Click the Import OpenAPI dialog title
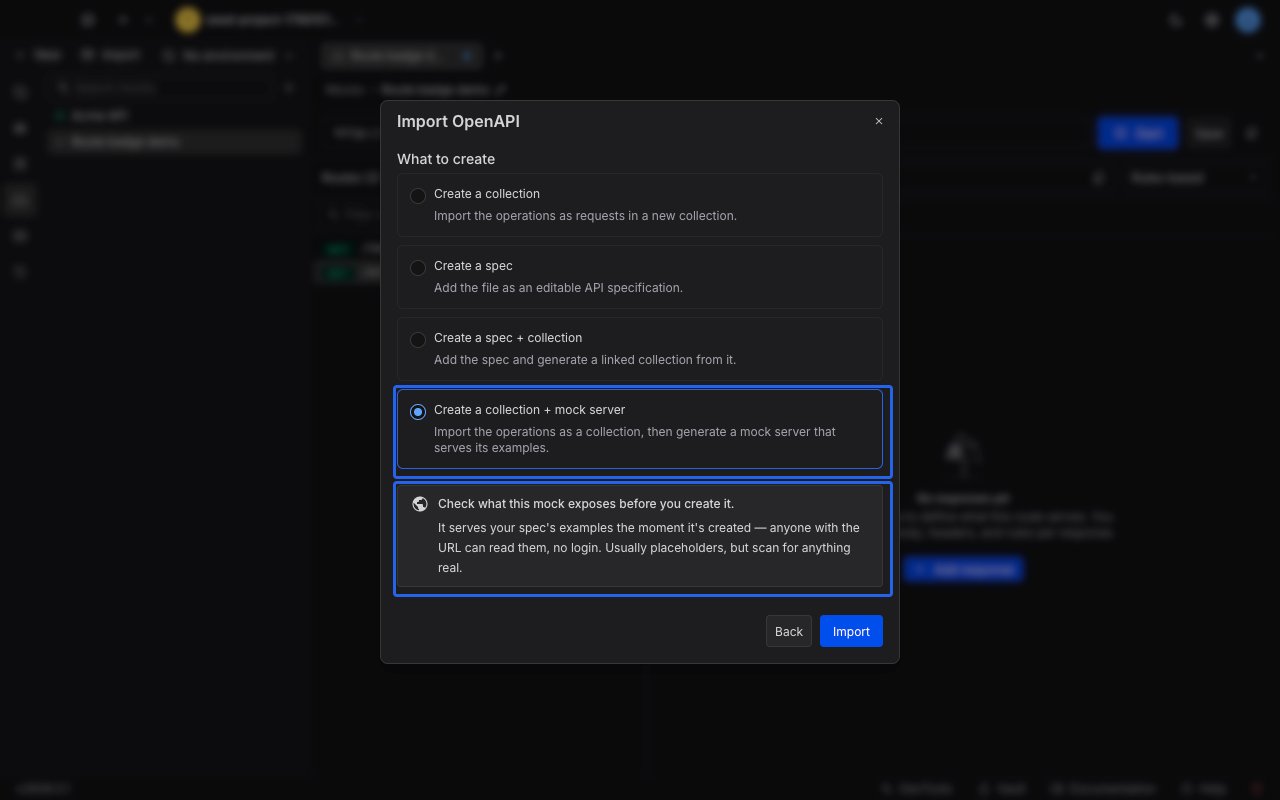The height and width of the screenshot is (800, 1280). pos(458,121)
